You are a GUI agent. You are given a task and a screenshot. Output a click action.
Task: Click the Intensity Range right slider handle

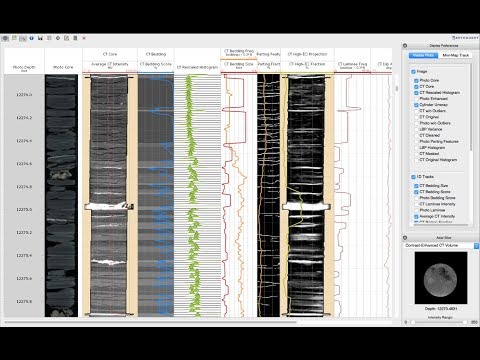pyautogui.click(x=465, y=322)
